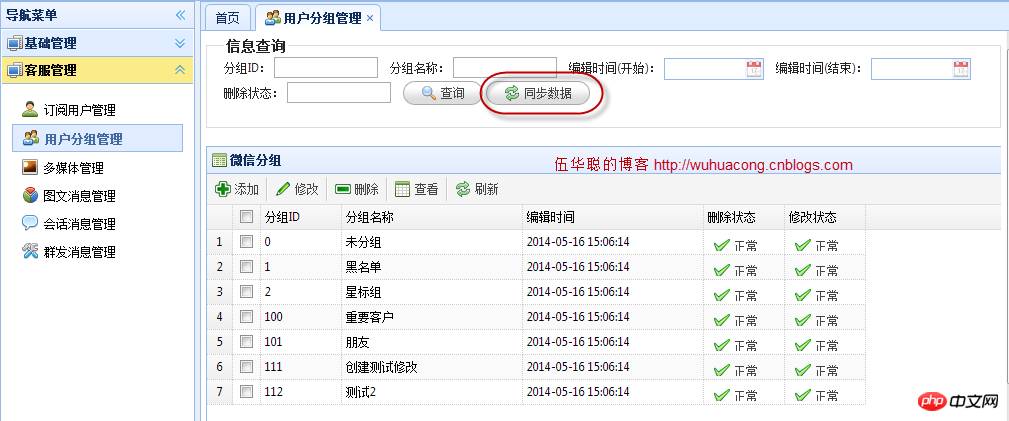This screenshot has width=1009, height=421.
Task: Click the 刷新 refresh arrows icon
Action: tap(463, 189)
